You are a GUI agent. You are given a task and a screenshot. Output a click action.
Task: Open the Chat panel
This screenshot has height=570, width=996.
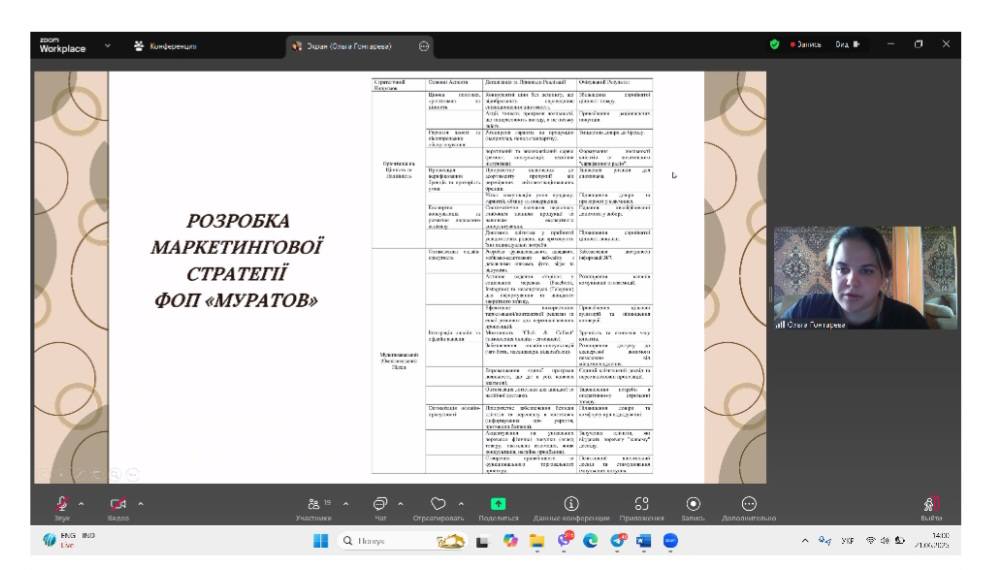[x=380, y=504]
